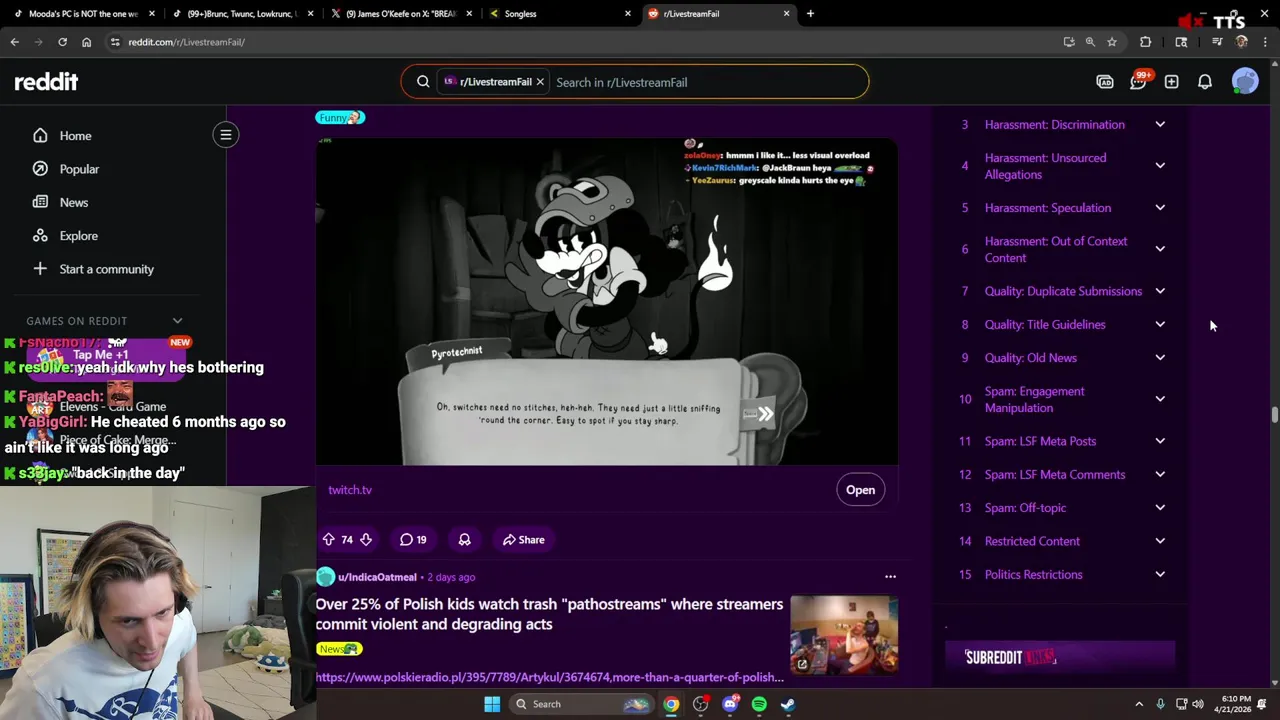Click the address bar URL
The width and height of the screenshot is (1280, 720).
186,42
